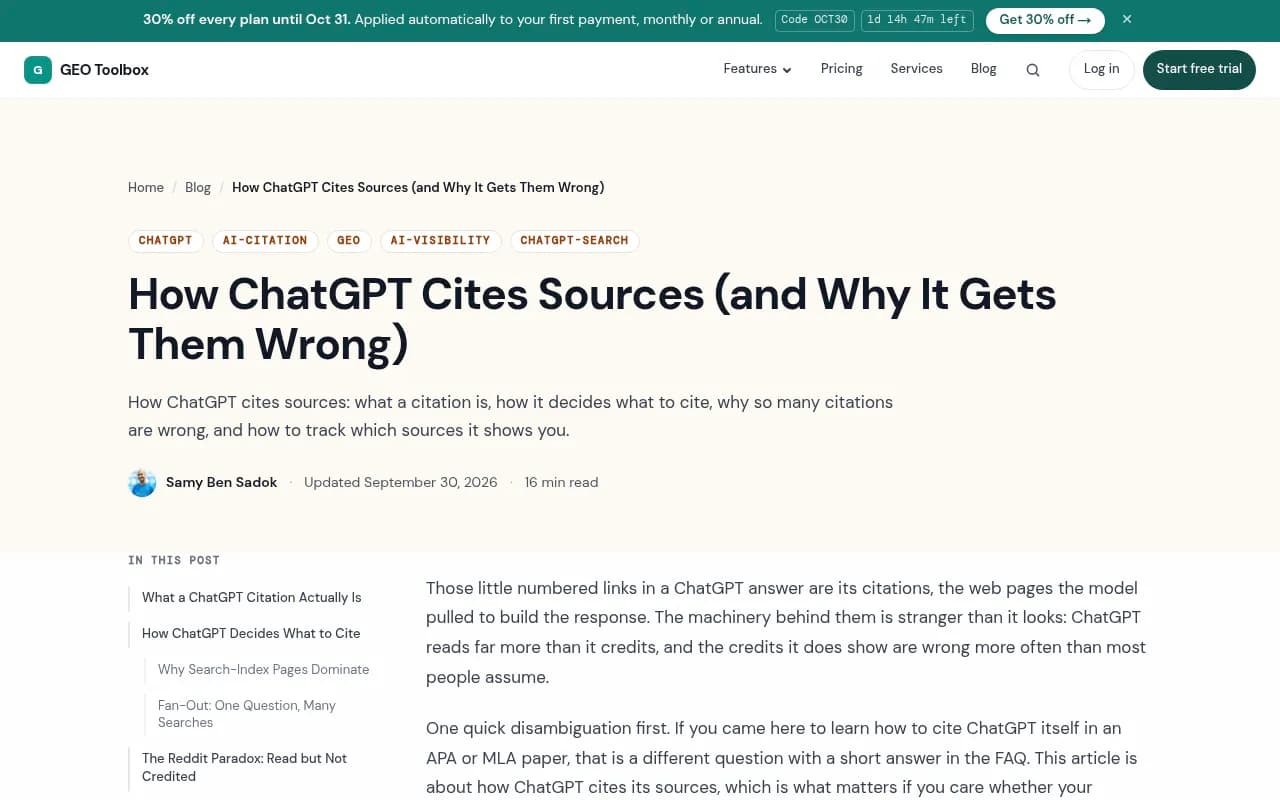Navigate to 'Why Search-Index Pages Dominate' subsection
The height and width of the screenshot is (800, 1280).
[x=264, y=670]
